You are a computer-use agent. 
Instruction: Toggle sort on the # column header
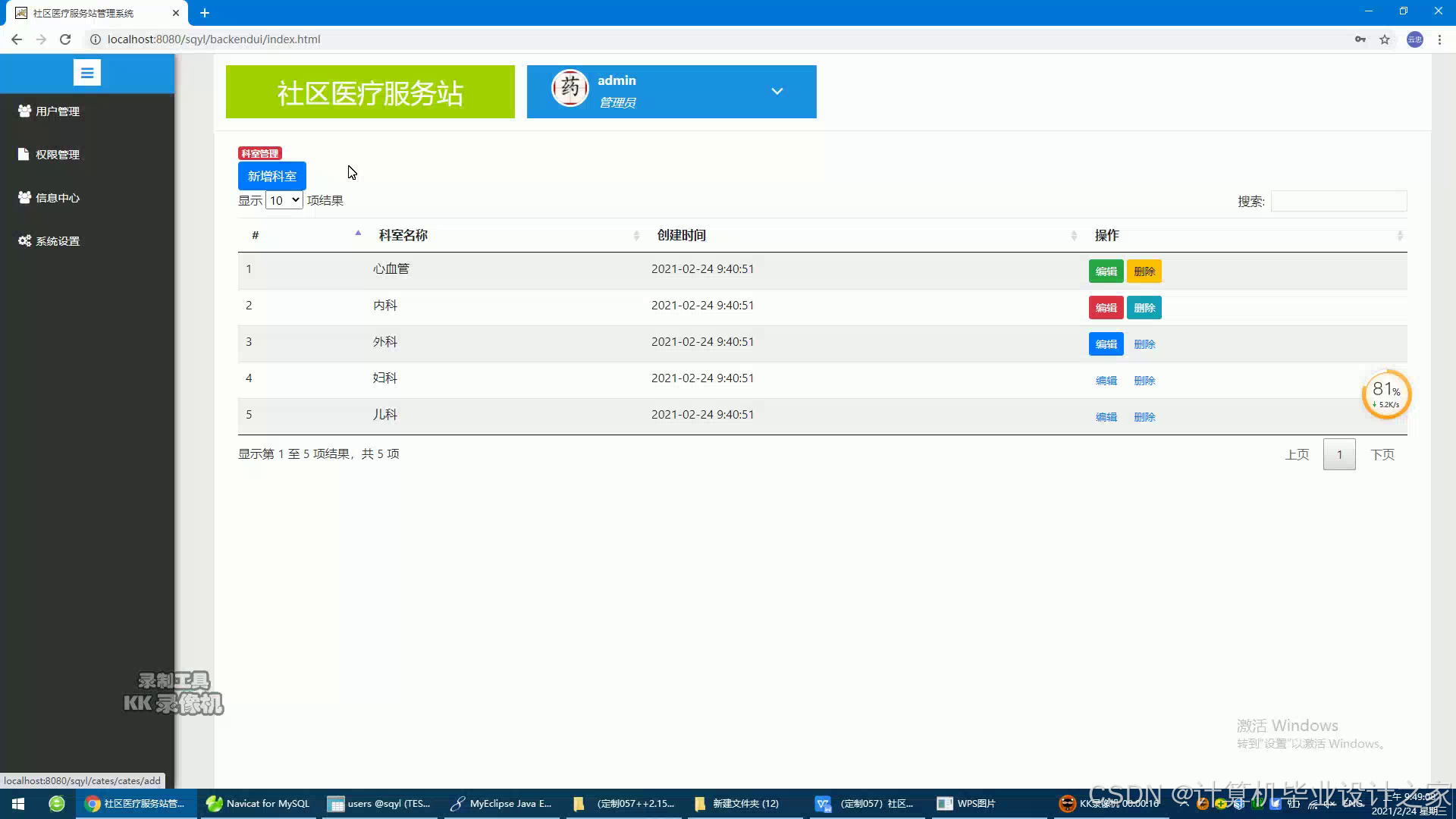click(x=256, y=235)
